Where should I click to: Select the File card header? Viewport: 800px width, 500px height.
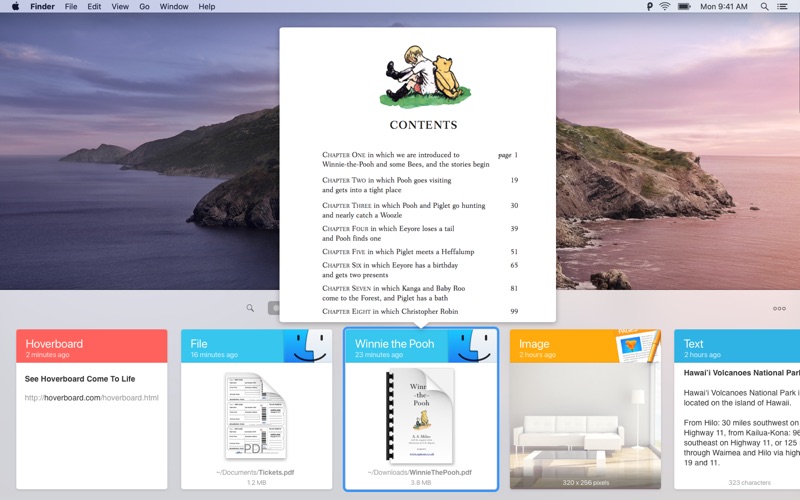point(257,346)
